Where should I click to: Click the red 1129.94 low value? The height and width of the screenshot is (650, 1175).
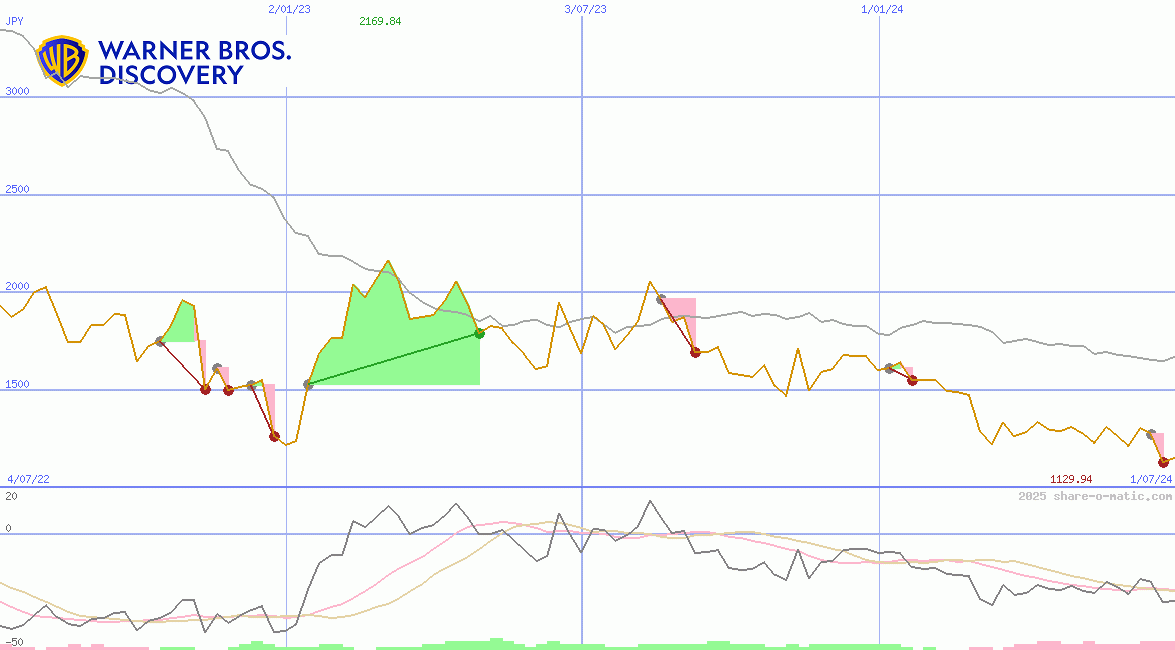coord(1071,479)
